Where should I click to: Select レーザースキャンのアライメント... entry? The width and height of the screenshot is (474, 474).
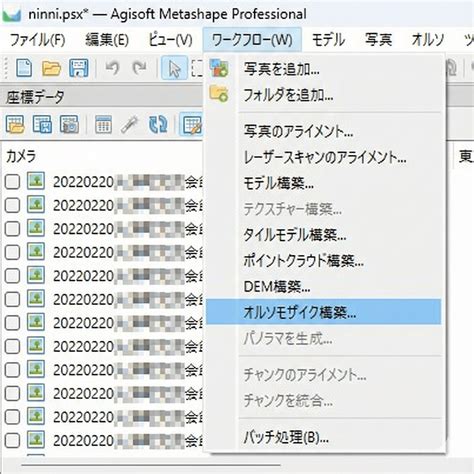pos(323,157)
